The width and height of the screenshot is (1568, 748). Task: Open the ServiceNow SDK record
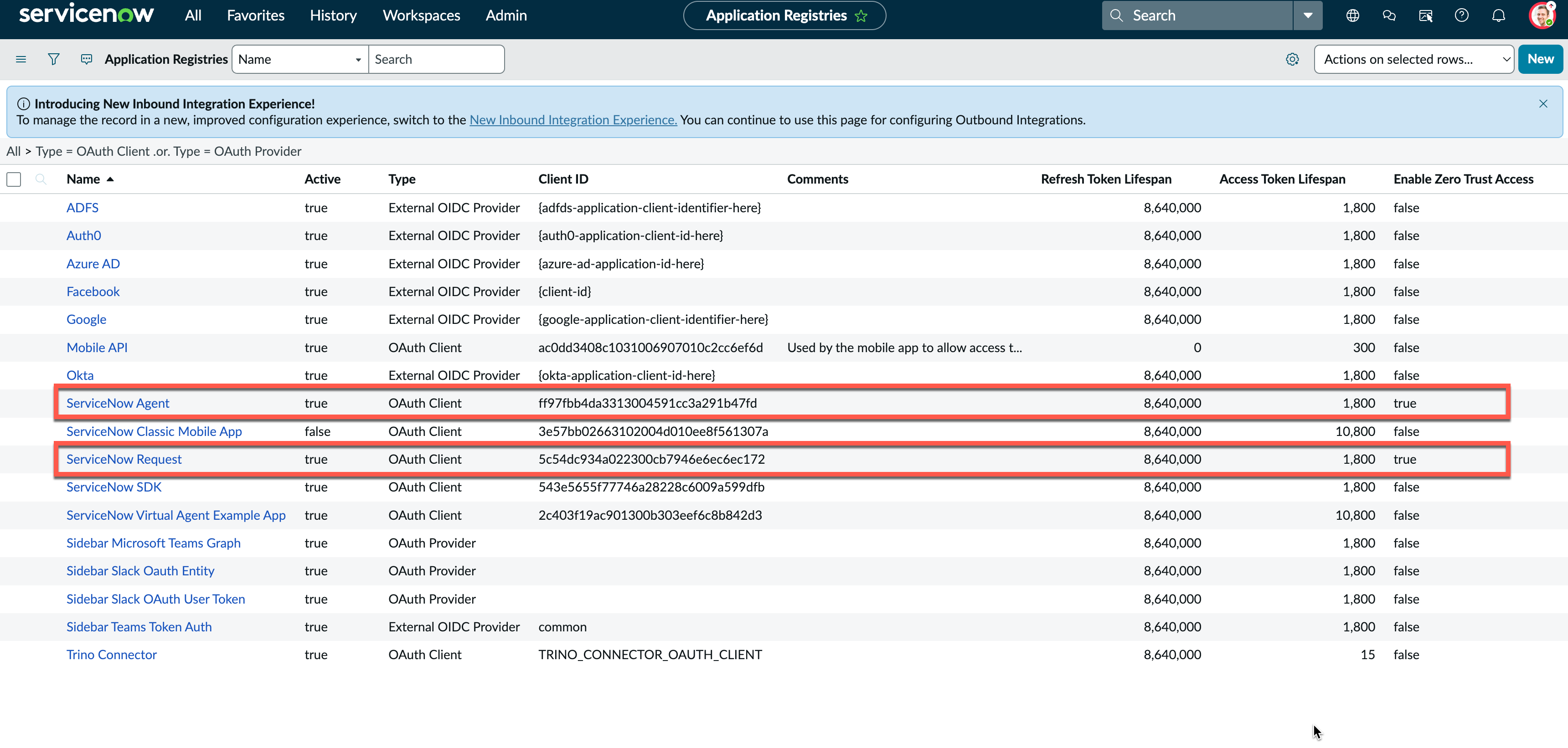click(x=114, y=487)
